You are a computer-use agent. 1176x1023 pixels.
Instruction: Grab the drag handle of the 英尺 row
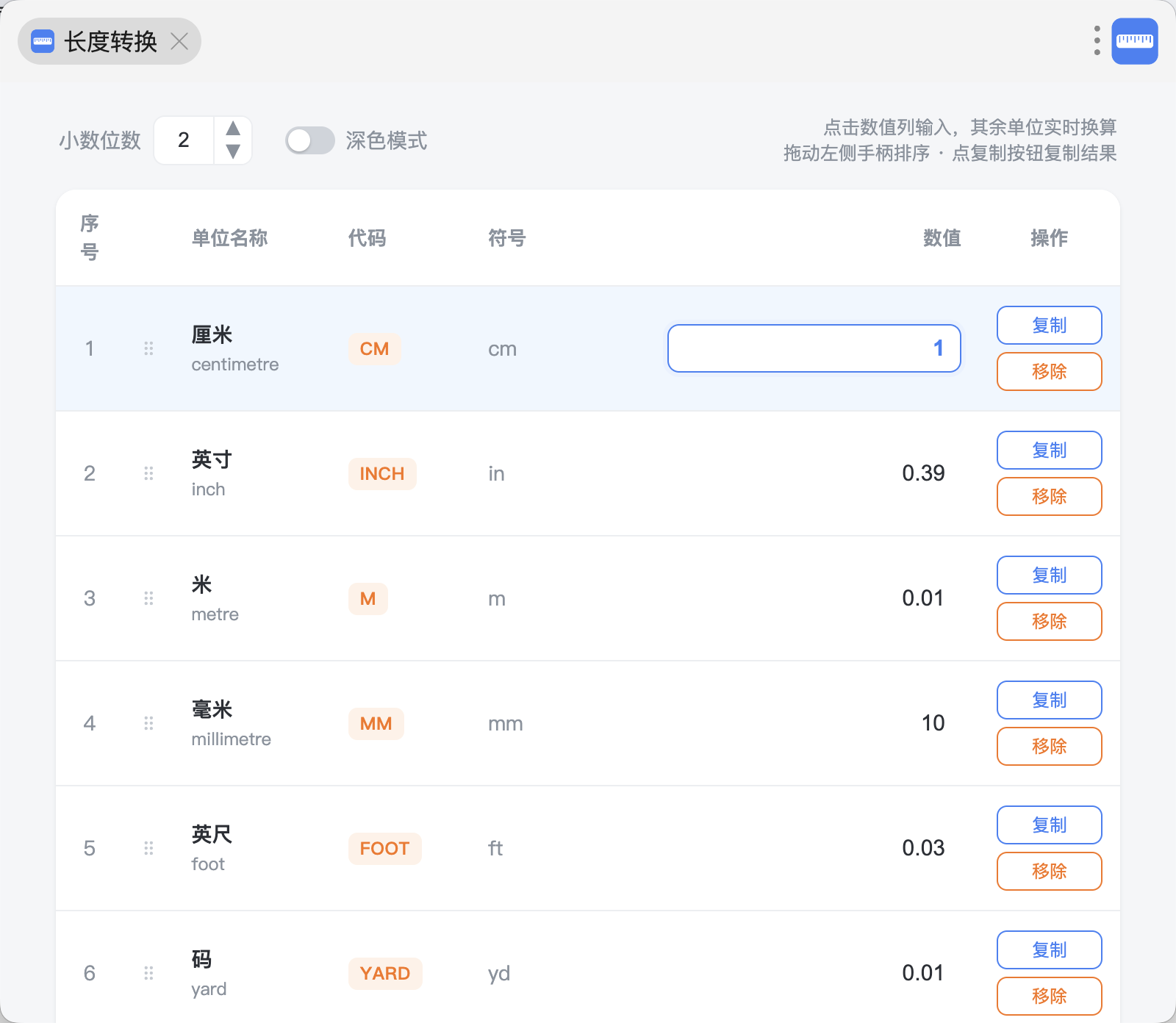[x=148, y=848]
